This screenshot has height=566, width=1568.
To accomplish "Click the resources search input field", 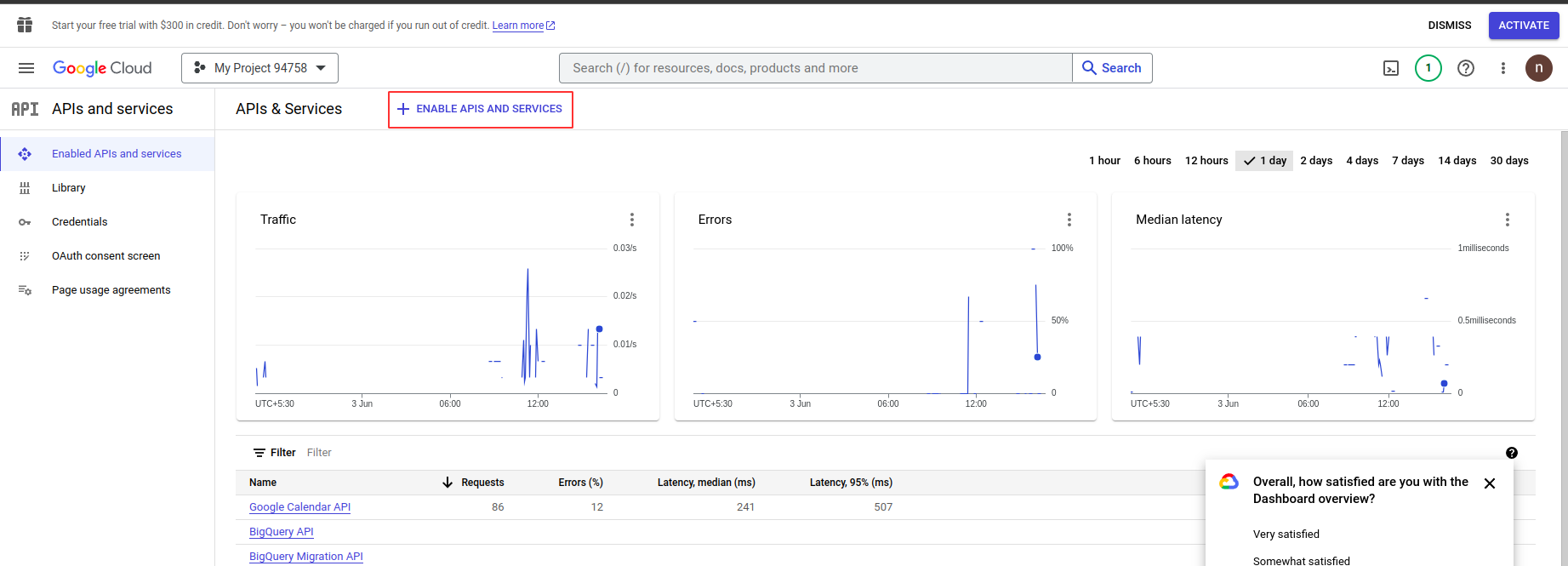I will [815, 68].
